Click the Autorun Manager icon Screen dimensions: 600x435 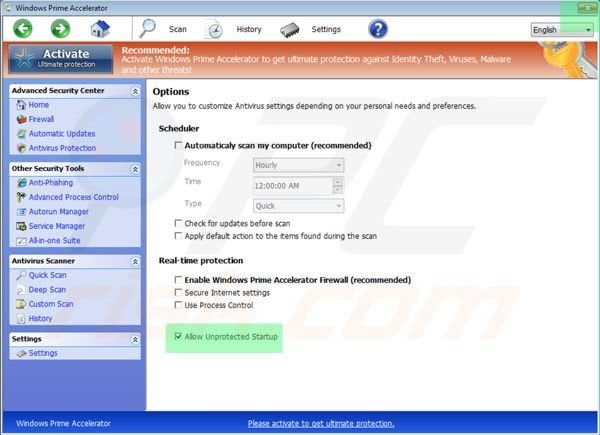[x=21, y=212]
